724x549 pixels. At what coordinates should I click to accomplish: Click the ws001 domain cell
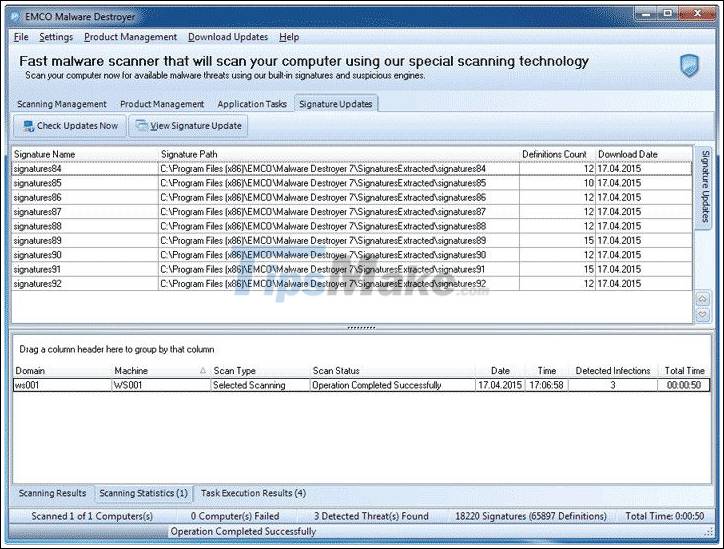[62, 385]
